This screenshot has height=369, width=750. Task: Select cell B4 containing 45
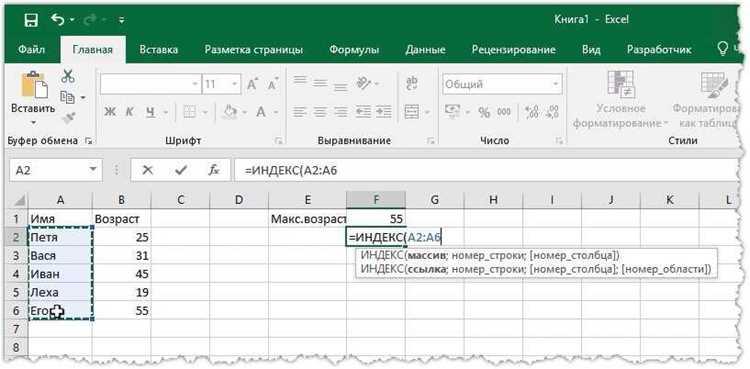[x=122, y=274]
